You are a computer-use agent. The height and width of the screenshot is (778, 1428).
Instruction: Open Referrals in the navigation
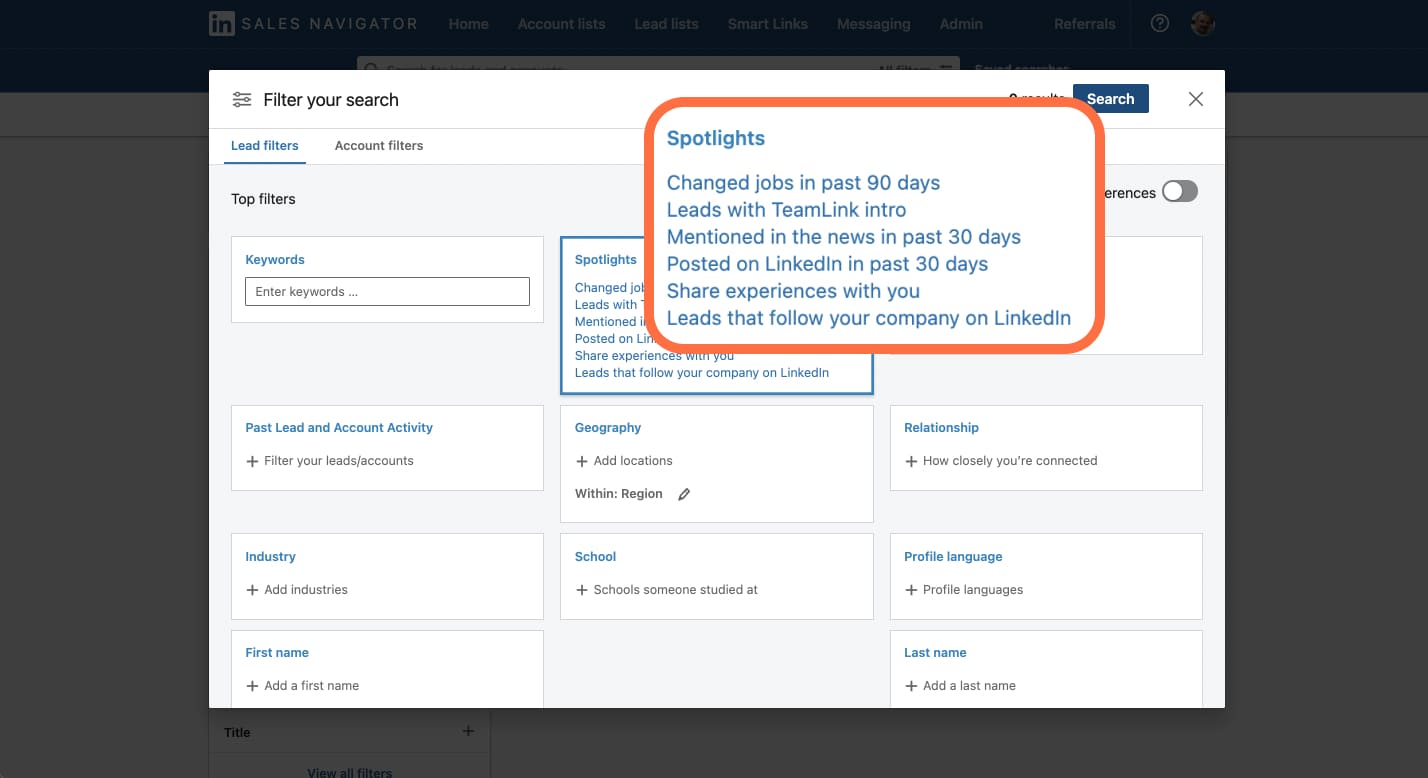tap(1084, 24)
